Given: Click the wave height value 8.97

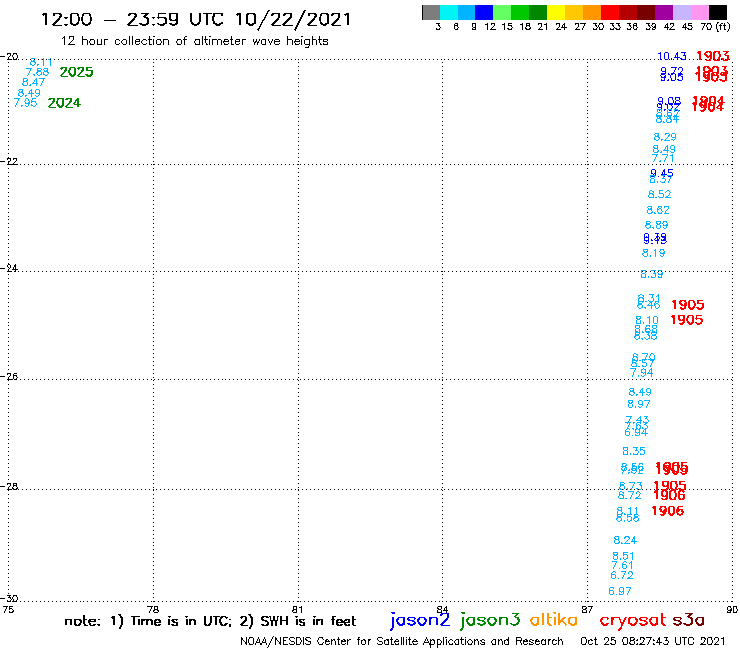Looking at the screenshot, I should [639, 404].
